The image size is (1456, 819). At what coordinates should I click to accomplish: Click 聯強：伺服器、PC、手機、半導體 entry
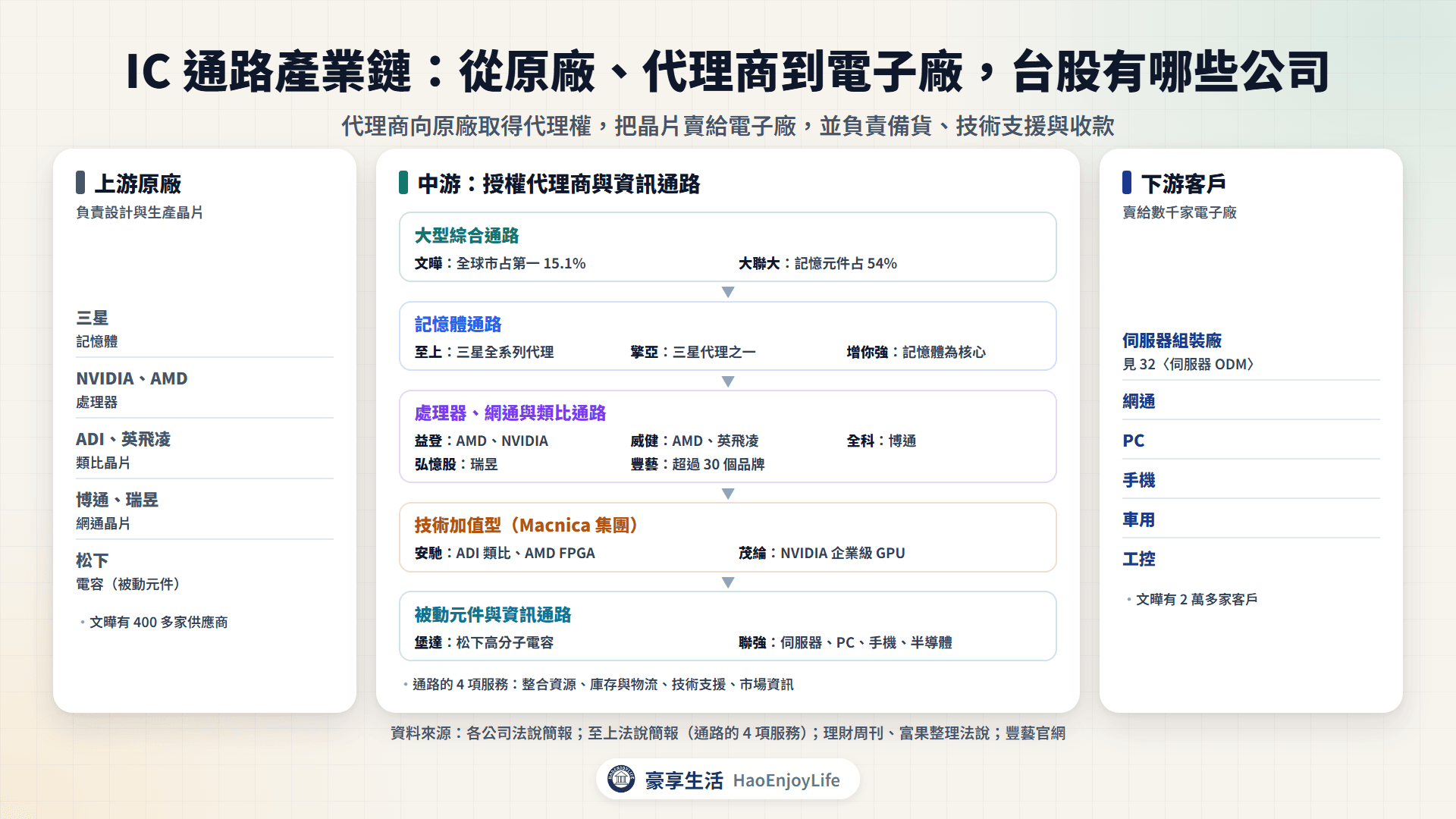tap(846, 642)
